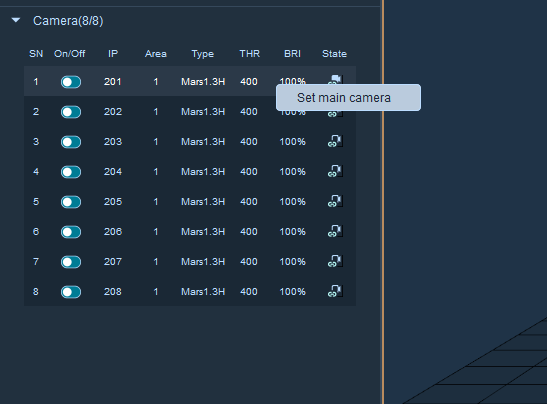Click the State column header

[x=334, y=54]
